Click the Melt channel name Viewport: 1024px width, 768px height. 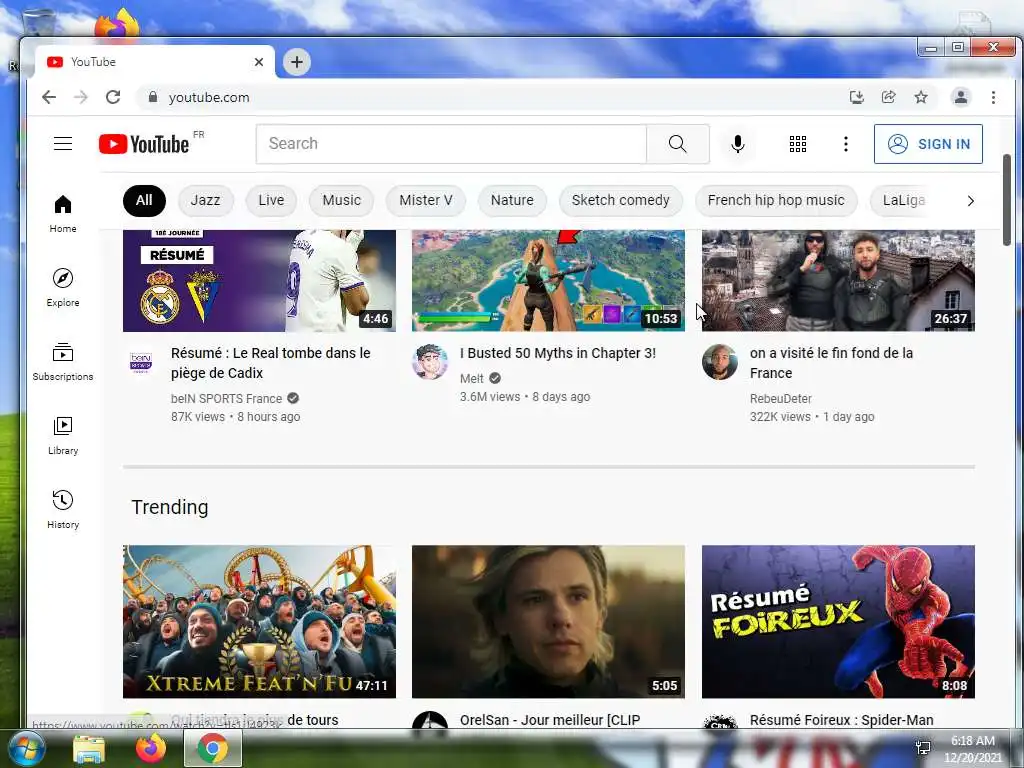click(472, 378)
